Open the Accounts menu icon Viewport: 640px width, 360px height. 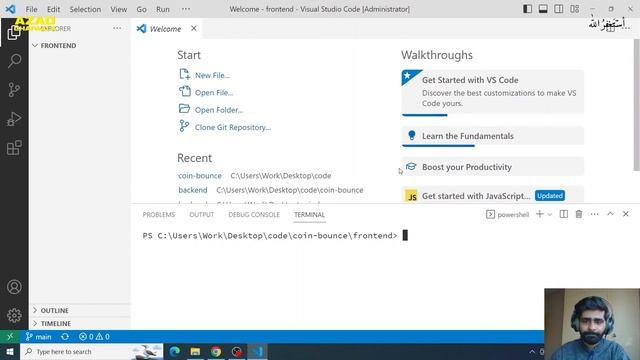pyautogui.click(x=14, y=287)
